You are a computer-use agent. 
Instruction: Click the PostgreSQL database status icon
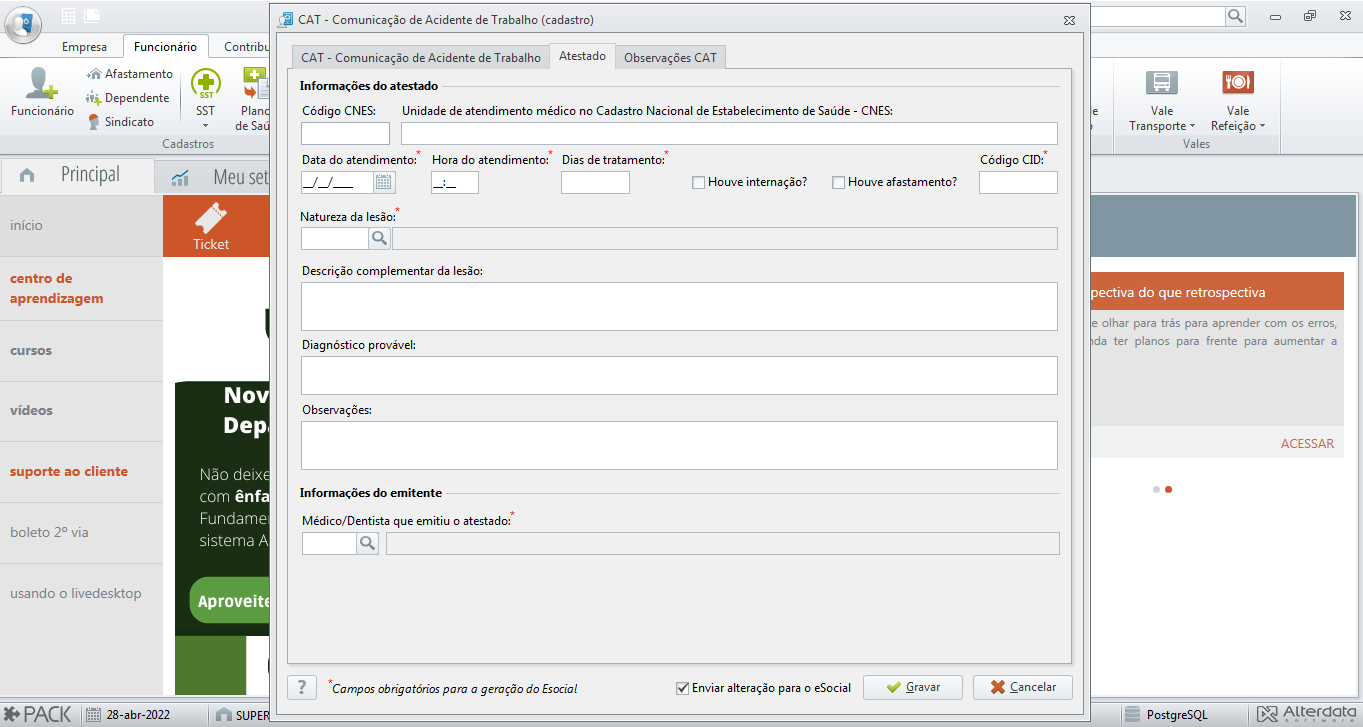coord(1133,715)
